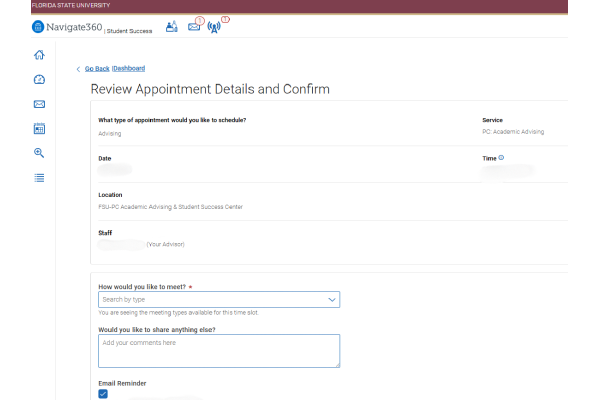
Task: Expand the meeting type dropdown arrow
Action: (x=332, y=299)
